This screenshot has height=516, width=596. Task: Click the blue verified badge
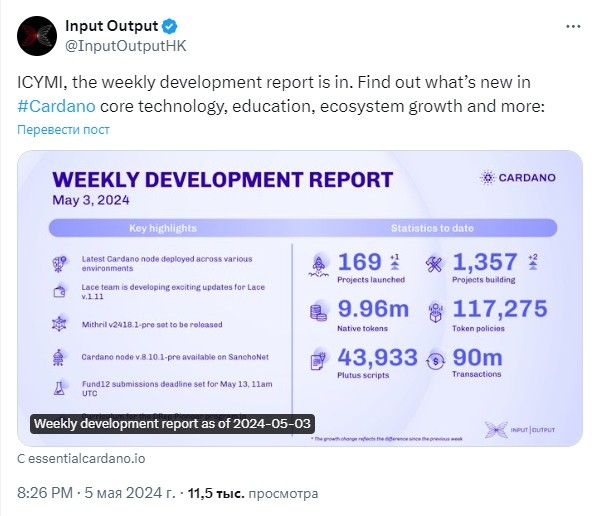(170, 26)
